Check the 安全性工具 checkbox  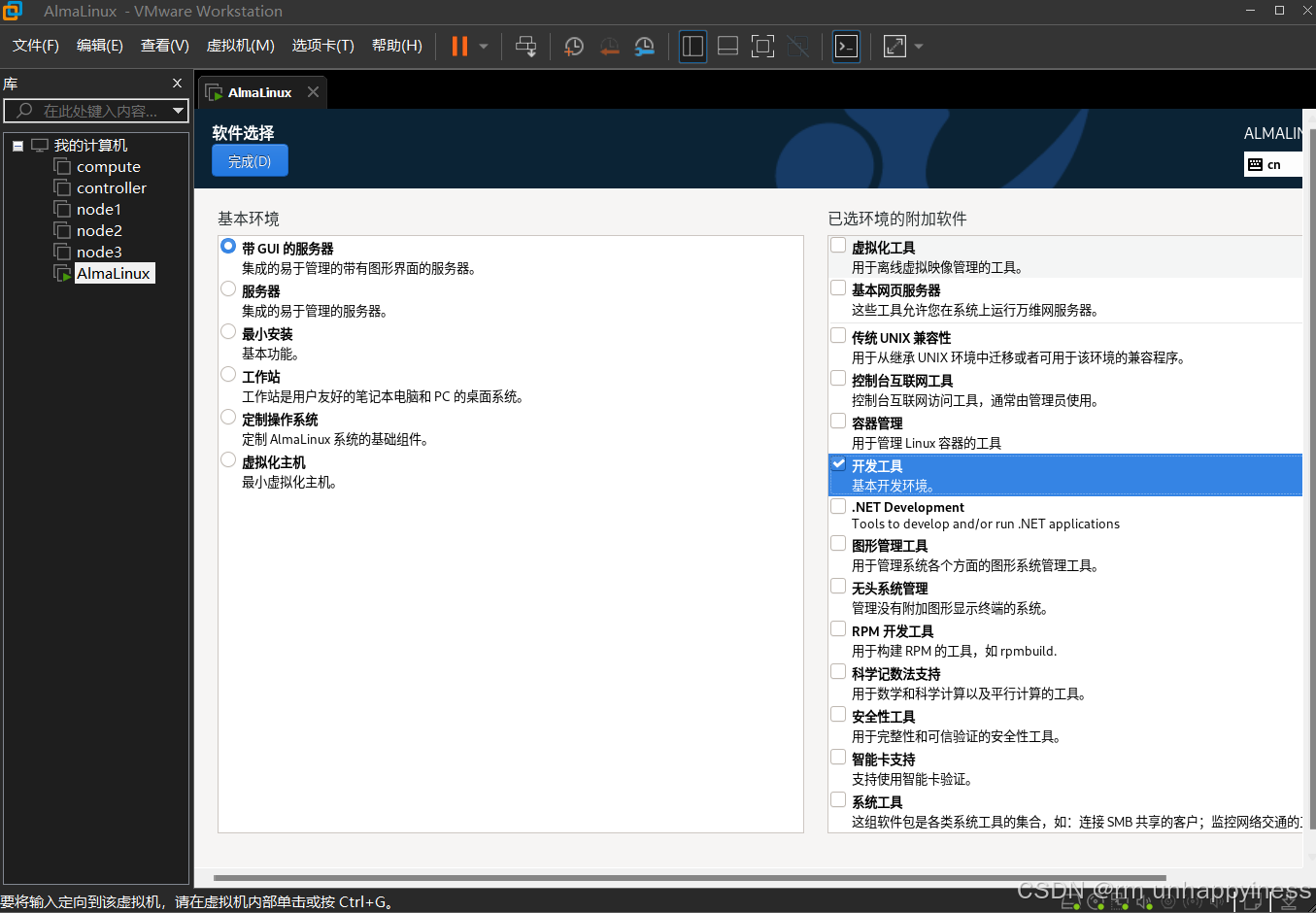point(838,714)
